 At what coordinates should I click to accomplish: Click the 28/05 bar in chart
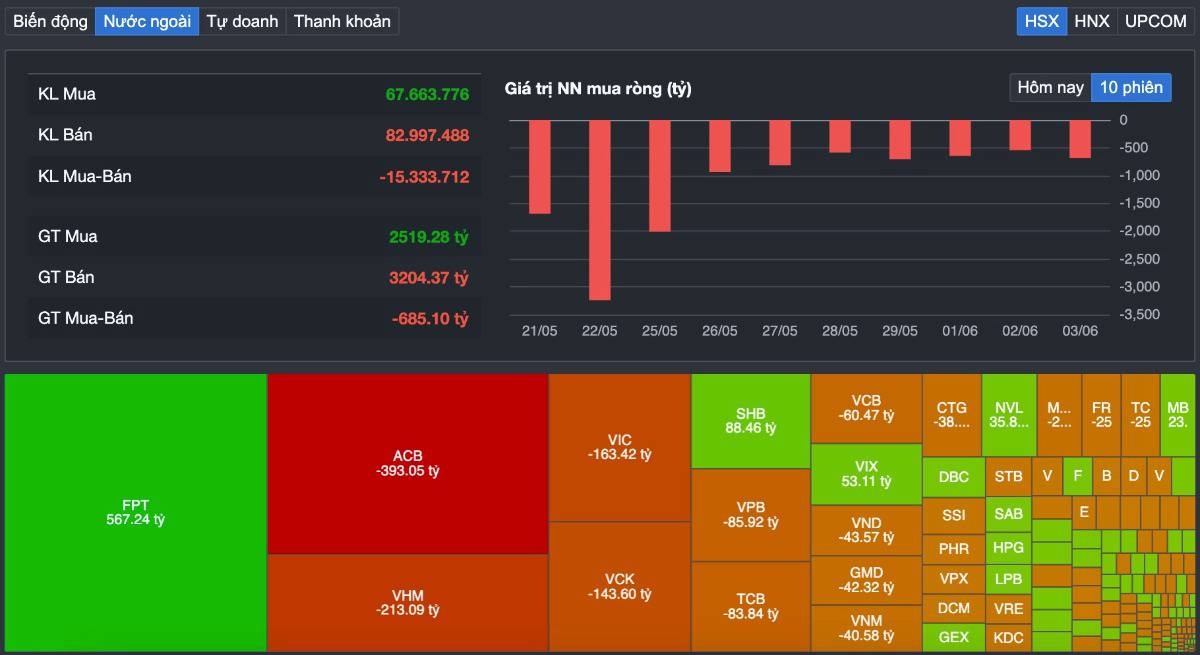840,136
